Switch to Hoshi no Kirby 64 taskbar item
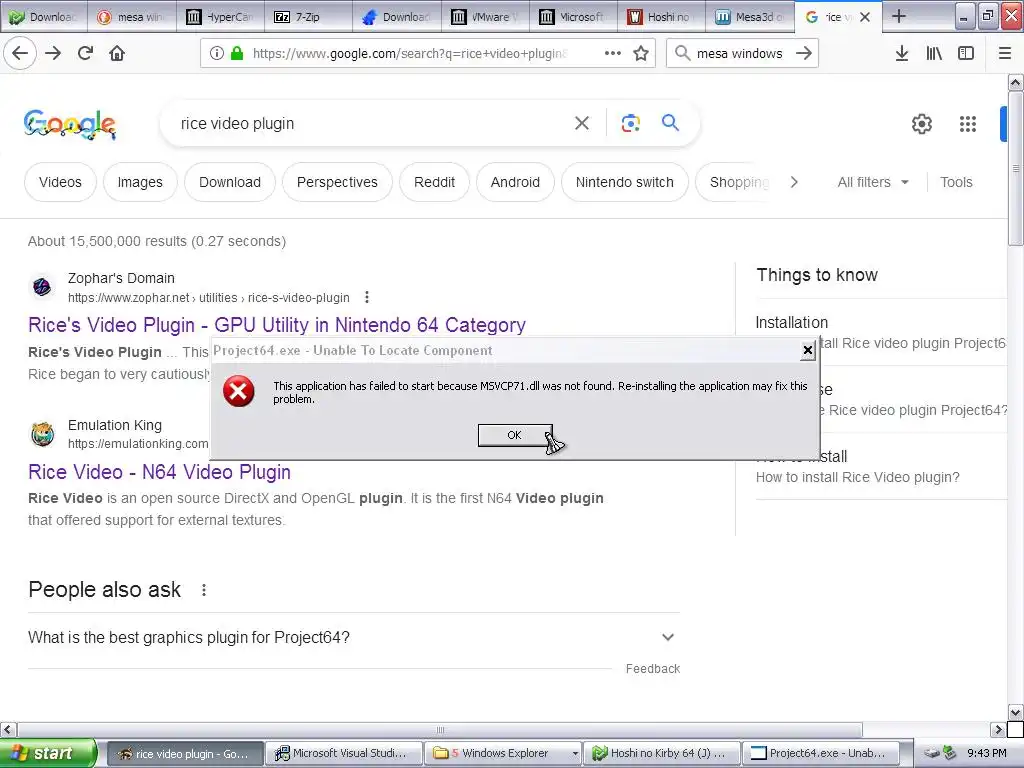Screen dimensions: 1024x768 point(662,753)
